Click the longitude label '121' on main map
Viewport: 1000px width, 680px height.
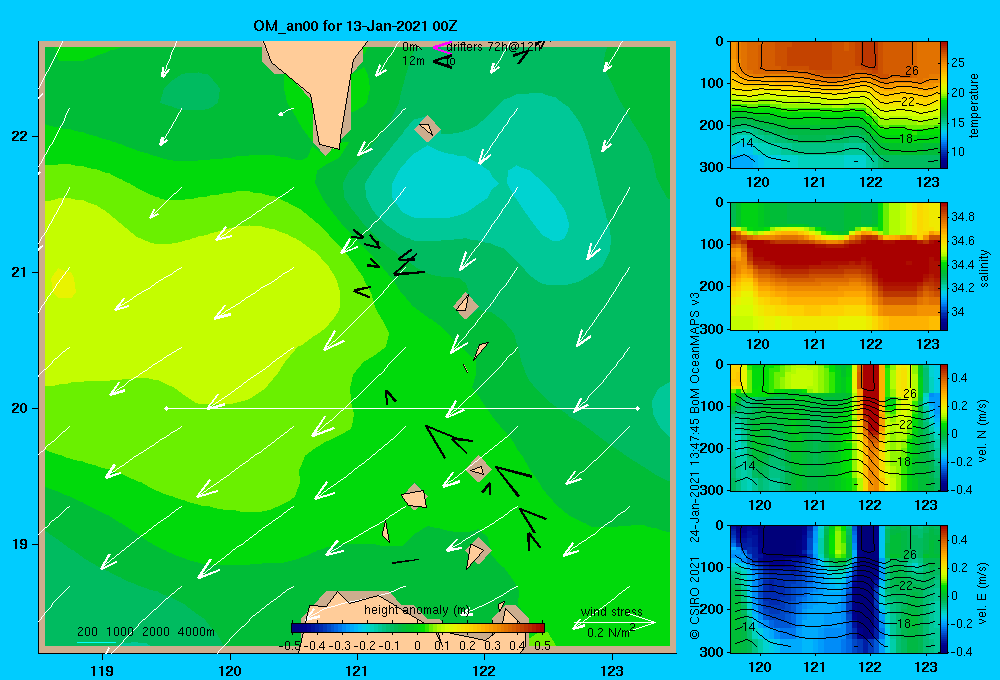(x=357, y=670)
